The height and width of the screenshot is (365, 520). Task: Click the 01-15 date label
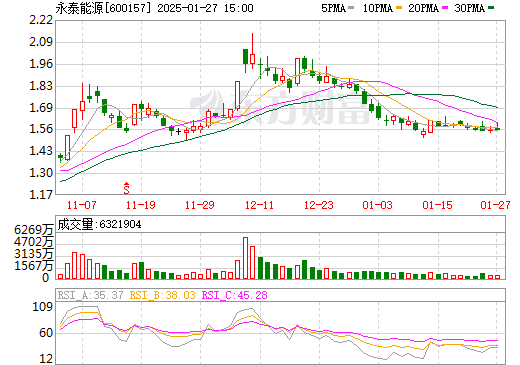[x=437, y=205]
